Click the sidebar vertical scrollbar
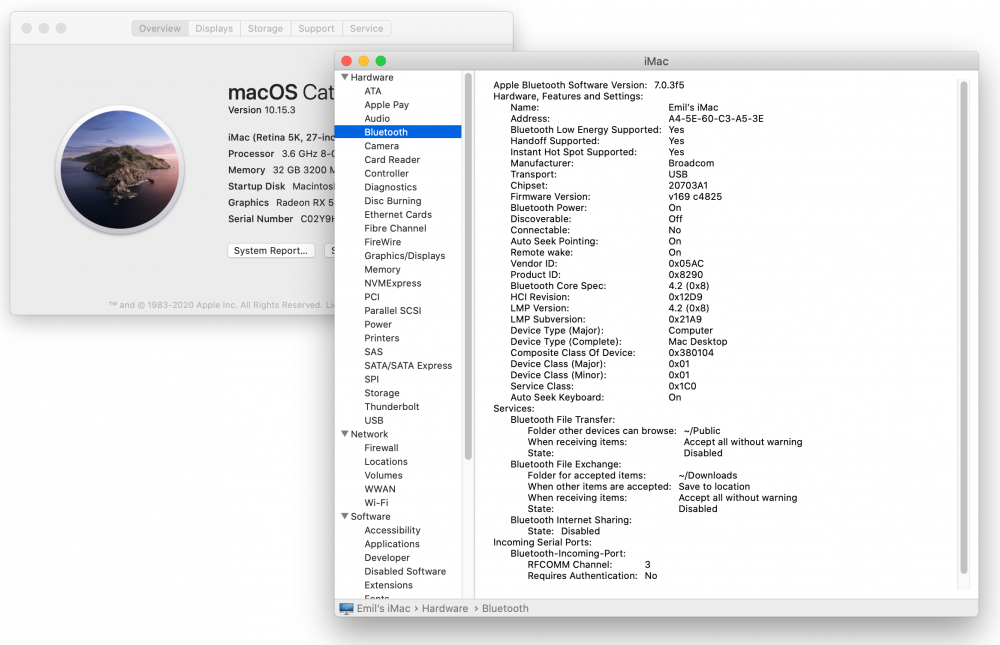 468,267
